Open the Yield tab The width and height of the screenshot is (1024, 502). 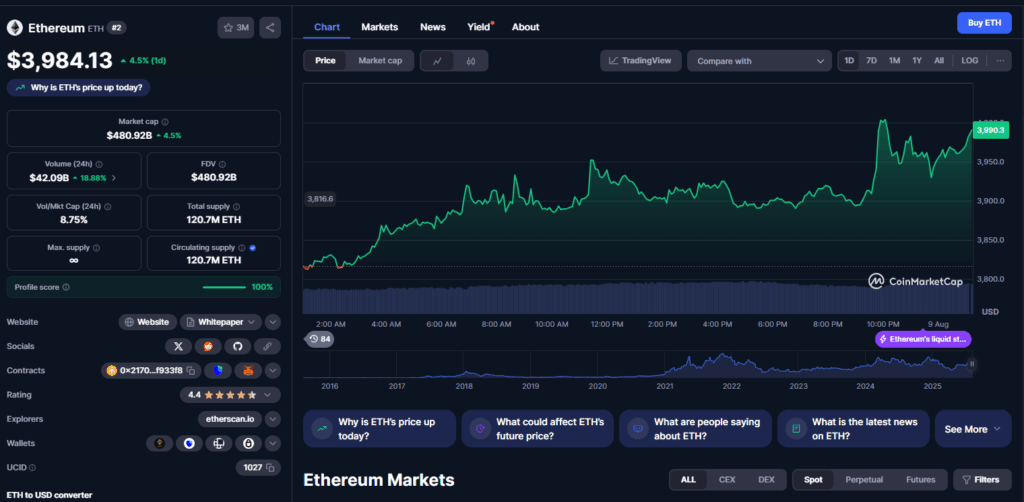pos(479,27)
